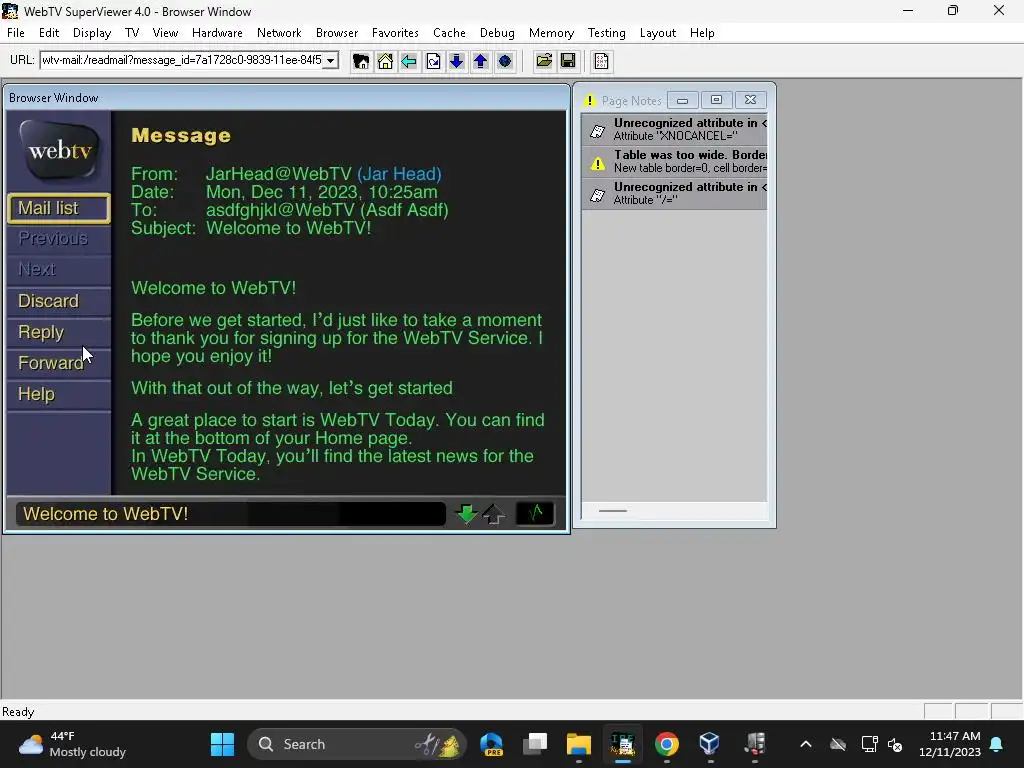Click the Help button in WebTV sidebar
This screenshot has height=768, width=1024.
59,394
